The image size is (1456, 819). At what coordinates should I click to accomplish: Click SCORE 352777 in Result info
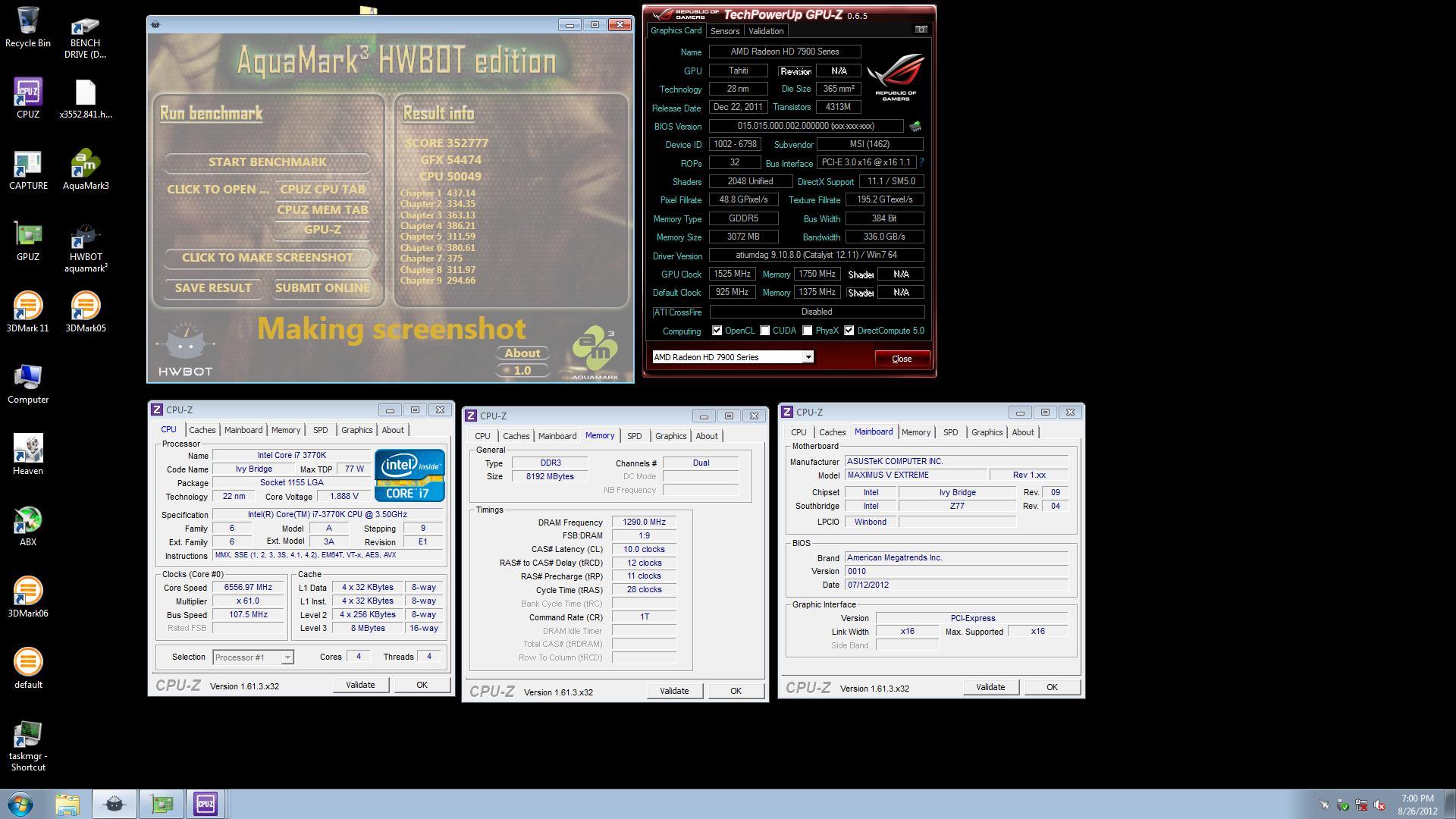tap(447, 143)
